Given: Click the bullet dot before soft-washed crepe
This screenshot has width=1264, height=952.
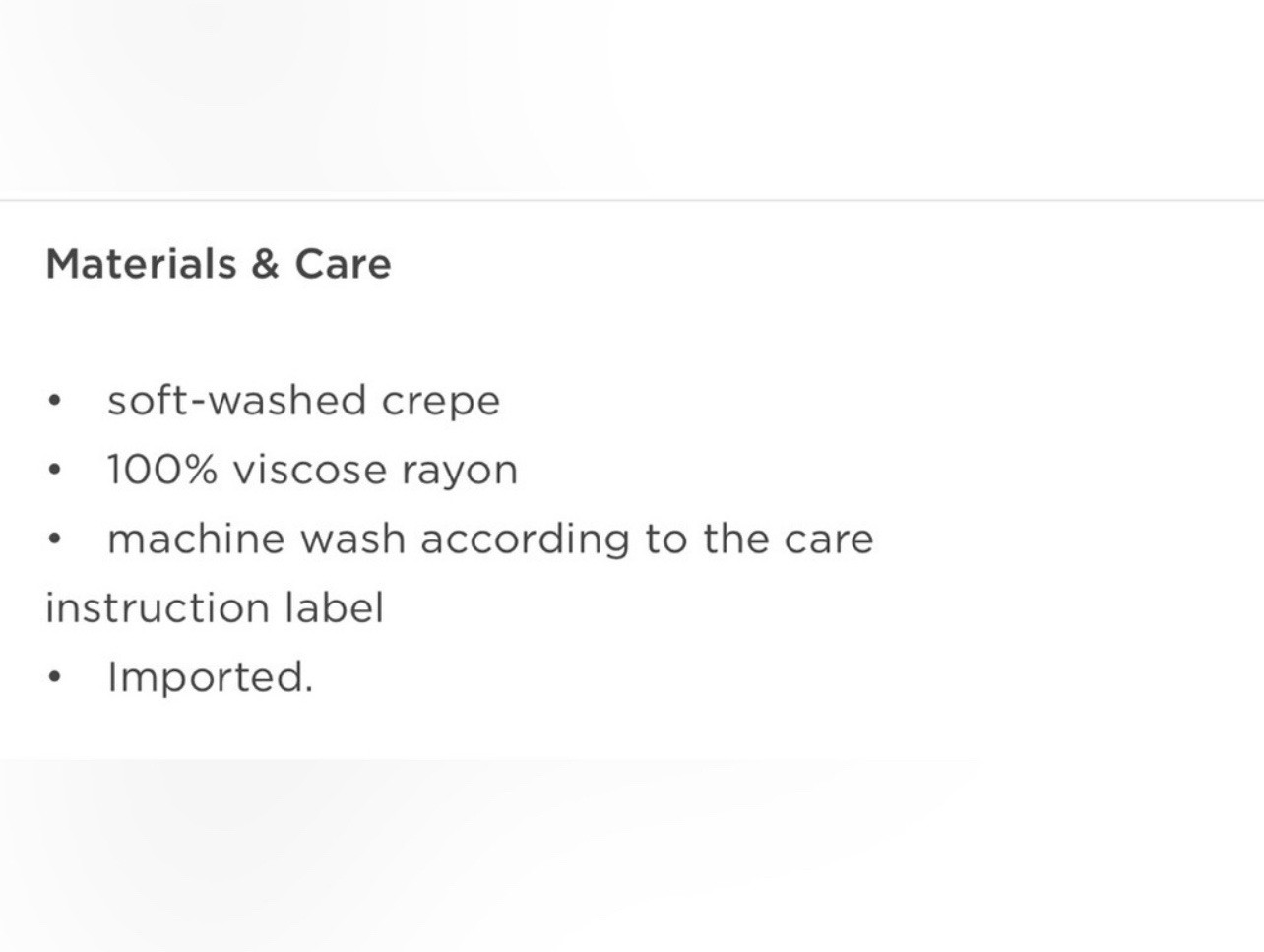Looking at the screenshot, I should (x=55, y=402).
